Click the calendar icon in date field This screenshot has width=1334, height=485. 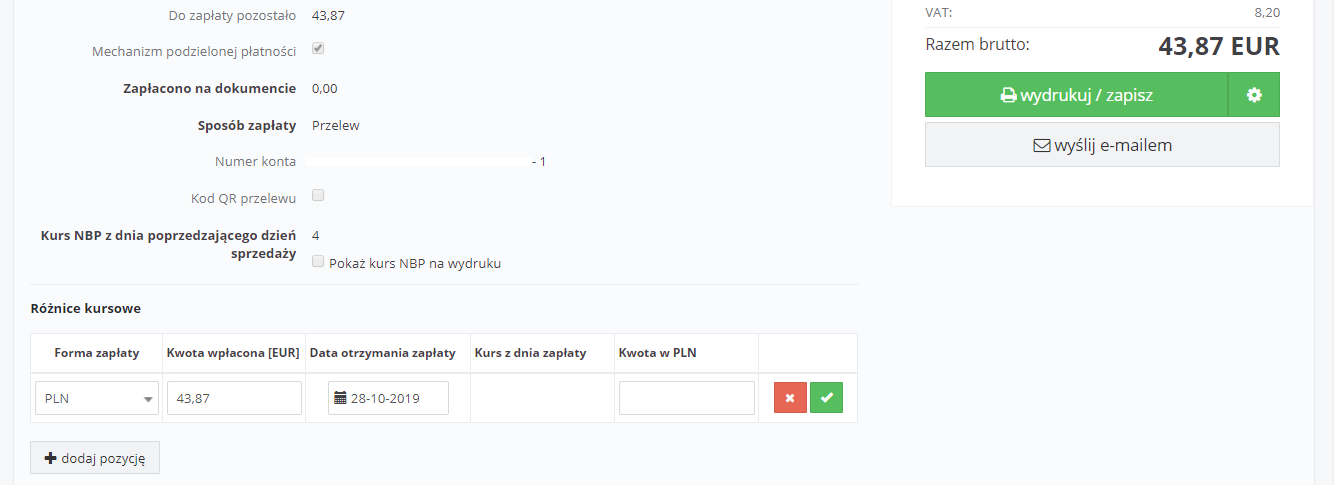point(341,398)
